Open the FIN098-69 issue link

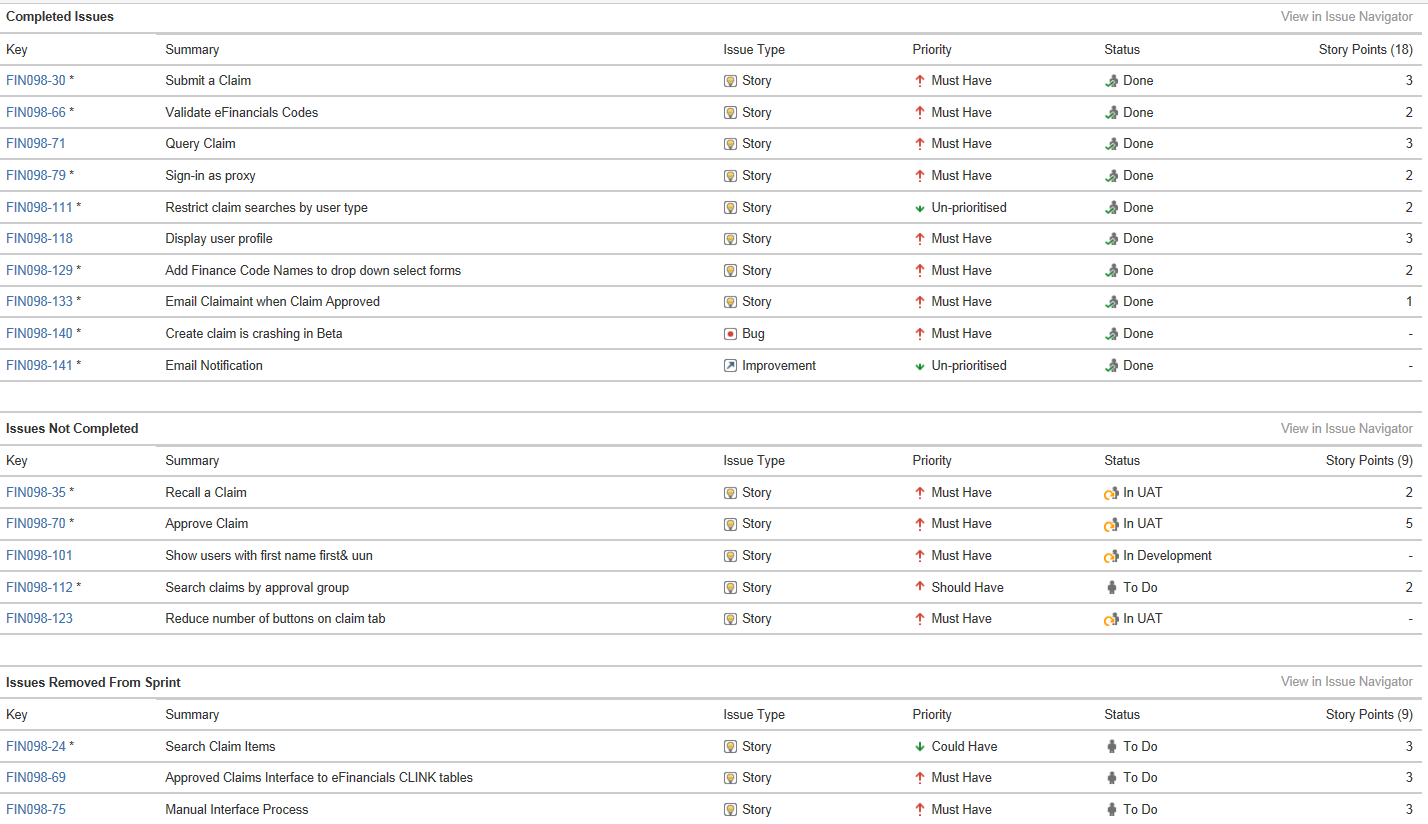point(36,777)
